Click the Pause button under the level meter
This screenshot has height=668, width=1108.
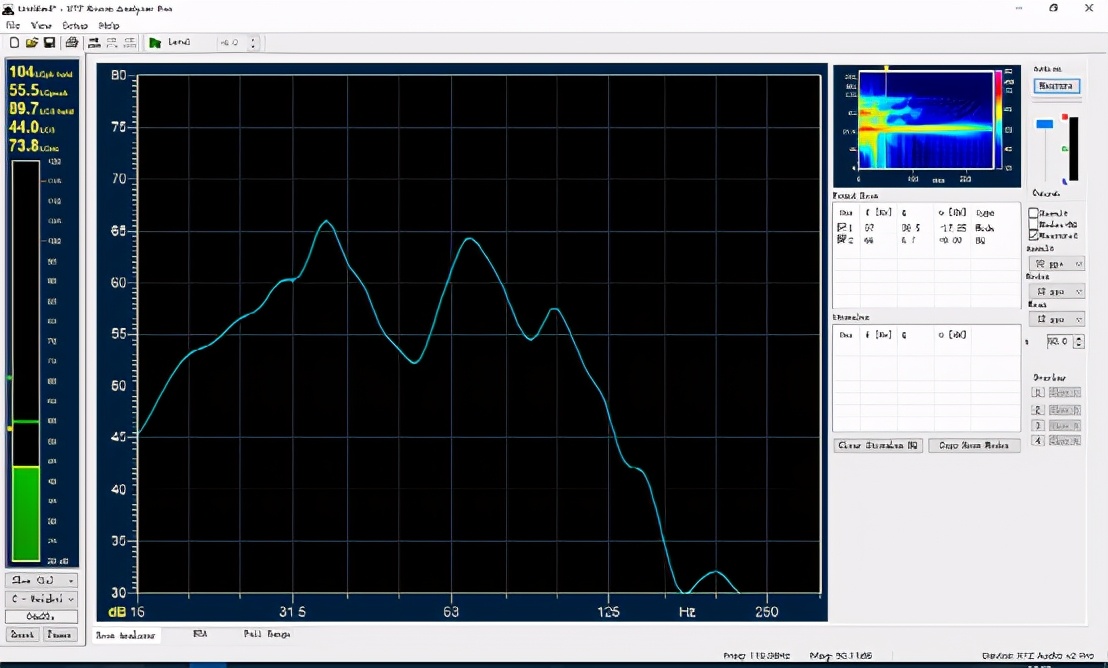pyautogui.click(x=60, y=634)
